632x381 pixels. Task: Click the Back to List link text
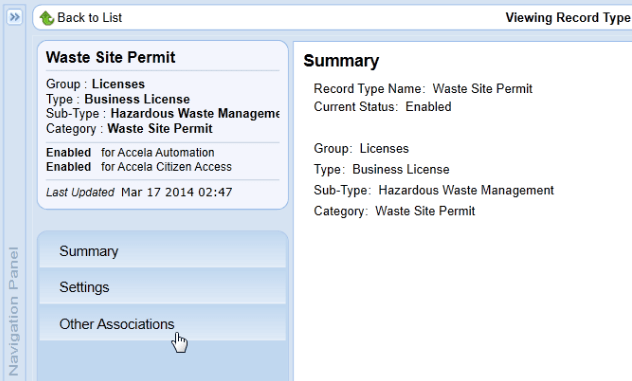point(89,18)
